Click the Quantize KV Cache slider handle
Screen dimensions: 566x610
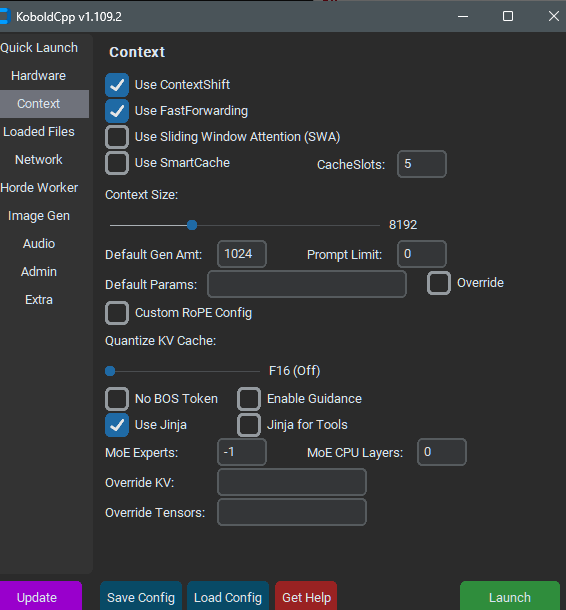click(x=110, y=371)
